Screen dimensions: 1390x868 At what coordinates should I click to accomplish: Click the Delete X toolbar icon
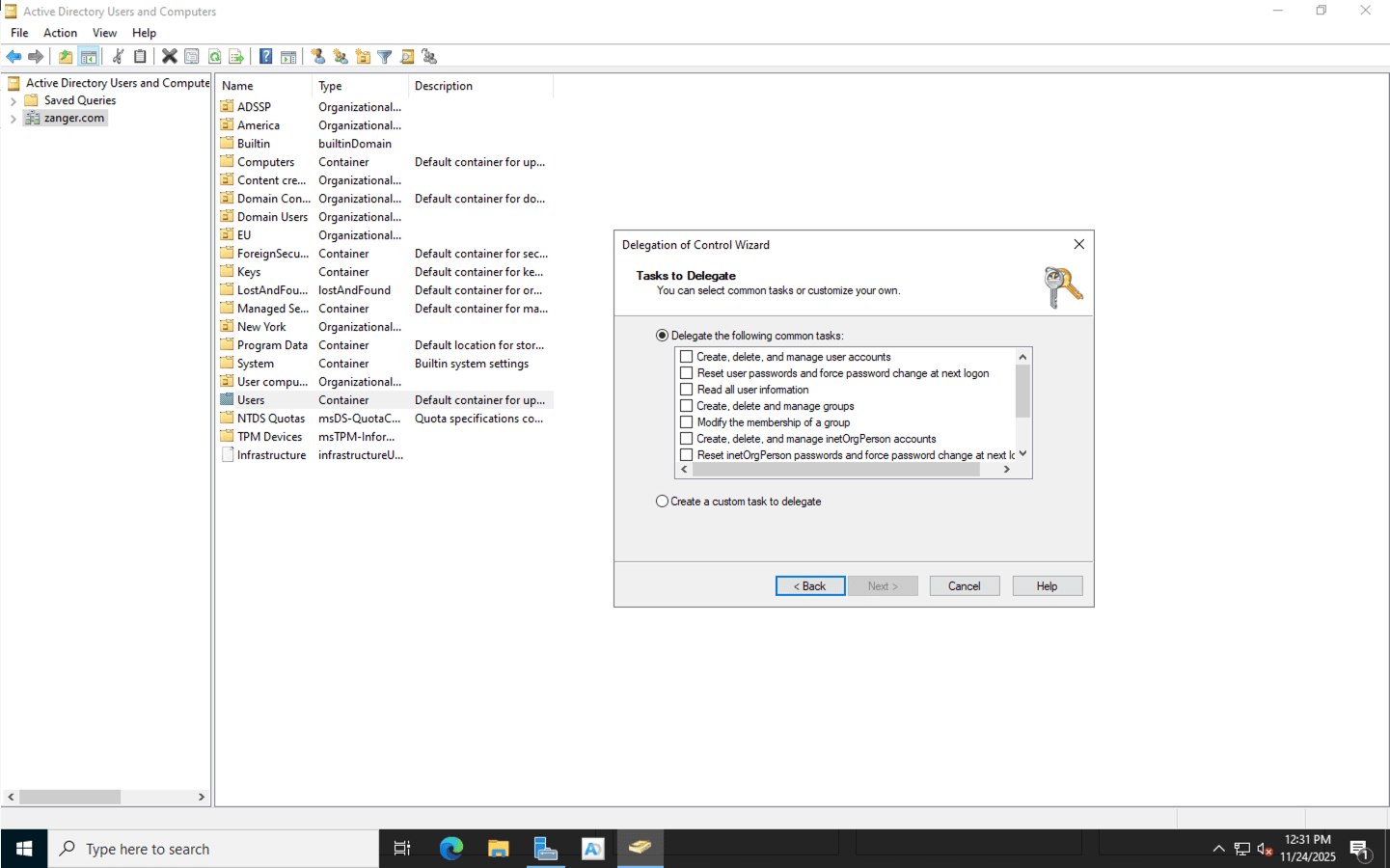[x=169, y=57]
